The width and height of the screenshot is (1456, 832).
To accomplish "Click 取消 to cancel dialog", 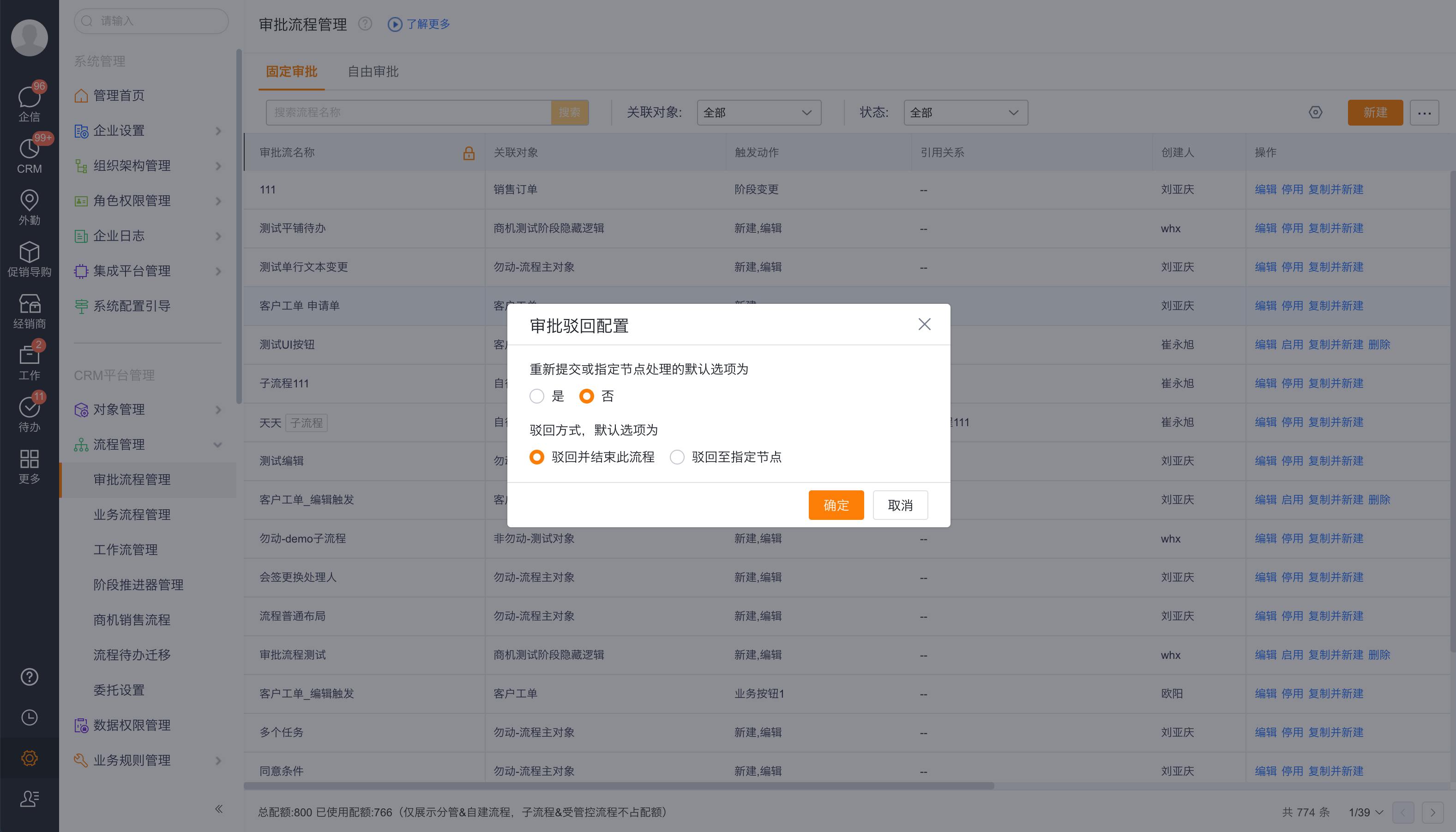I will [900, 505].
